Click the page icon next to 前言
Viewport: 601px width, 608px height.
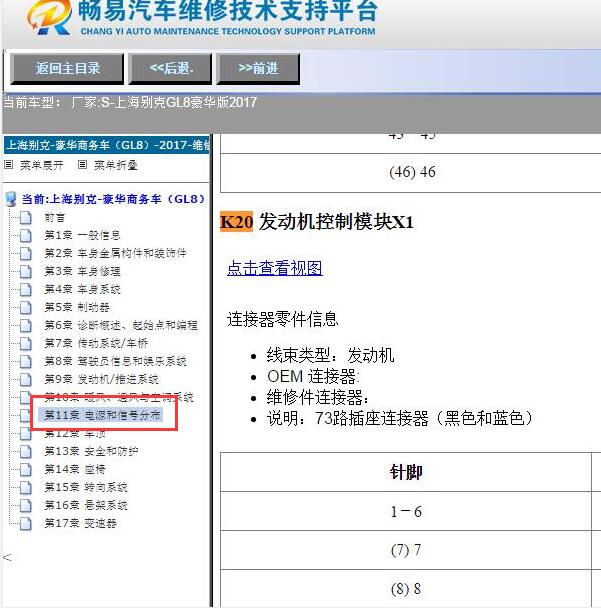tap(26, 218)
